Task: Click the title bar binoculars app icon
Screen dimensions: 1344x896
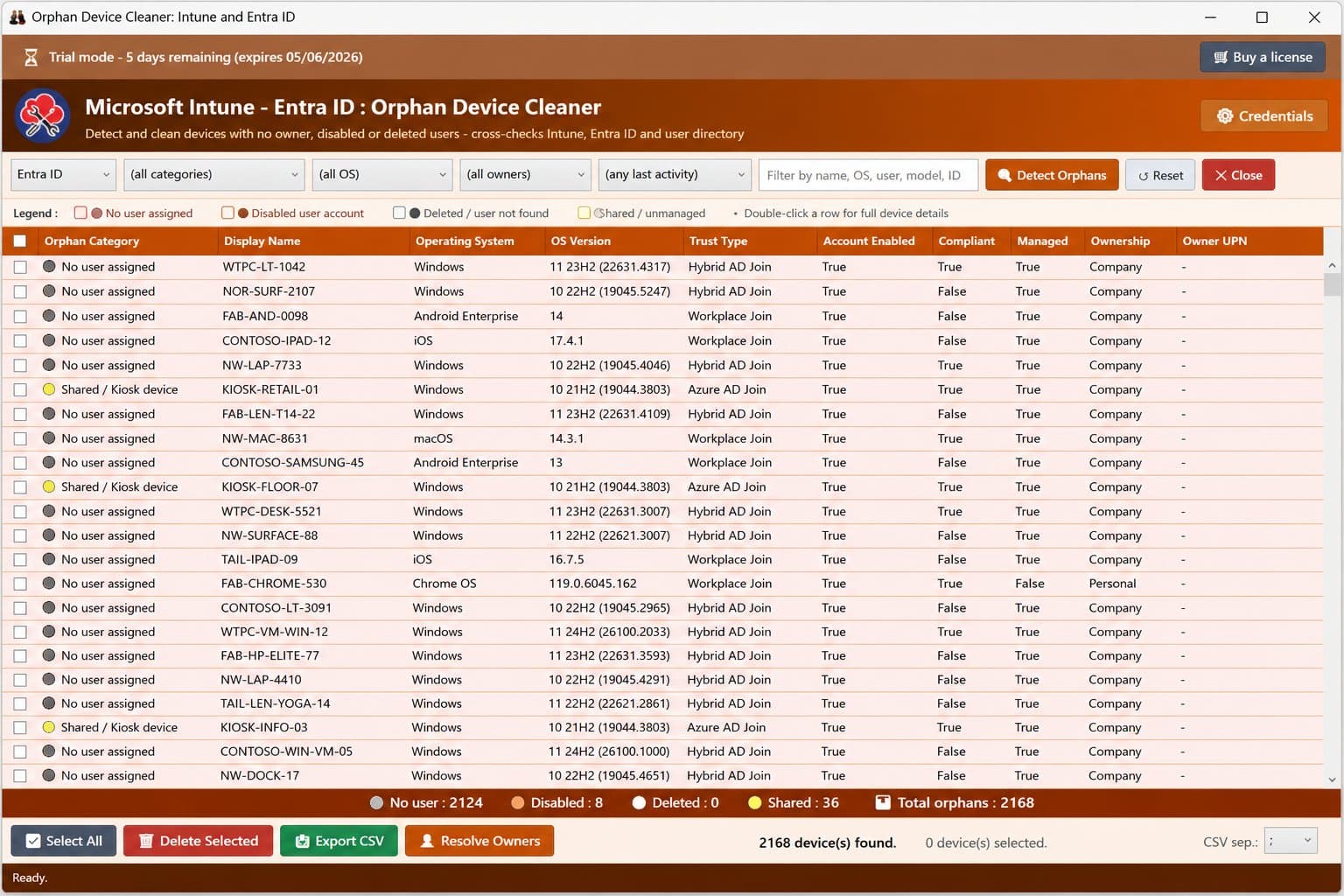Action: pos(17,17)
